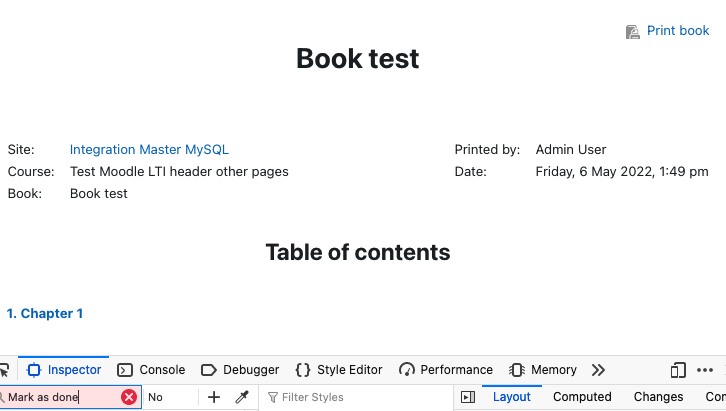Activate the element picker arrow icon

(5, 370)
